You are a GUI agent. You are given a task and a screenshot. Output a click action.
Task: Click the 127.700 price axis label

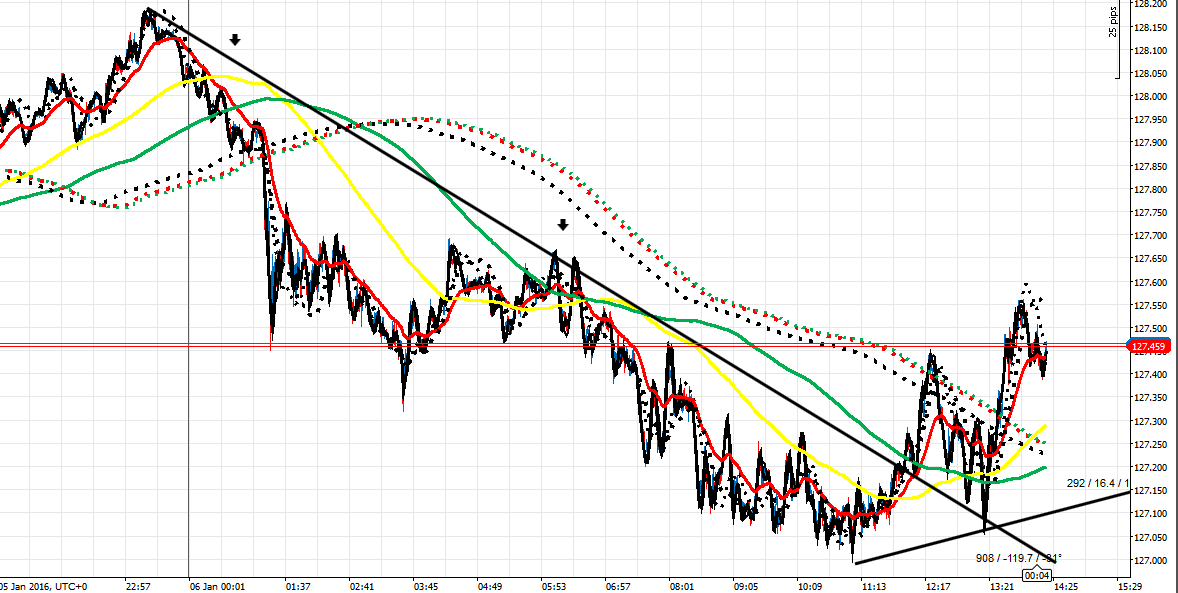pos(1151,236)
